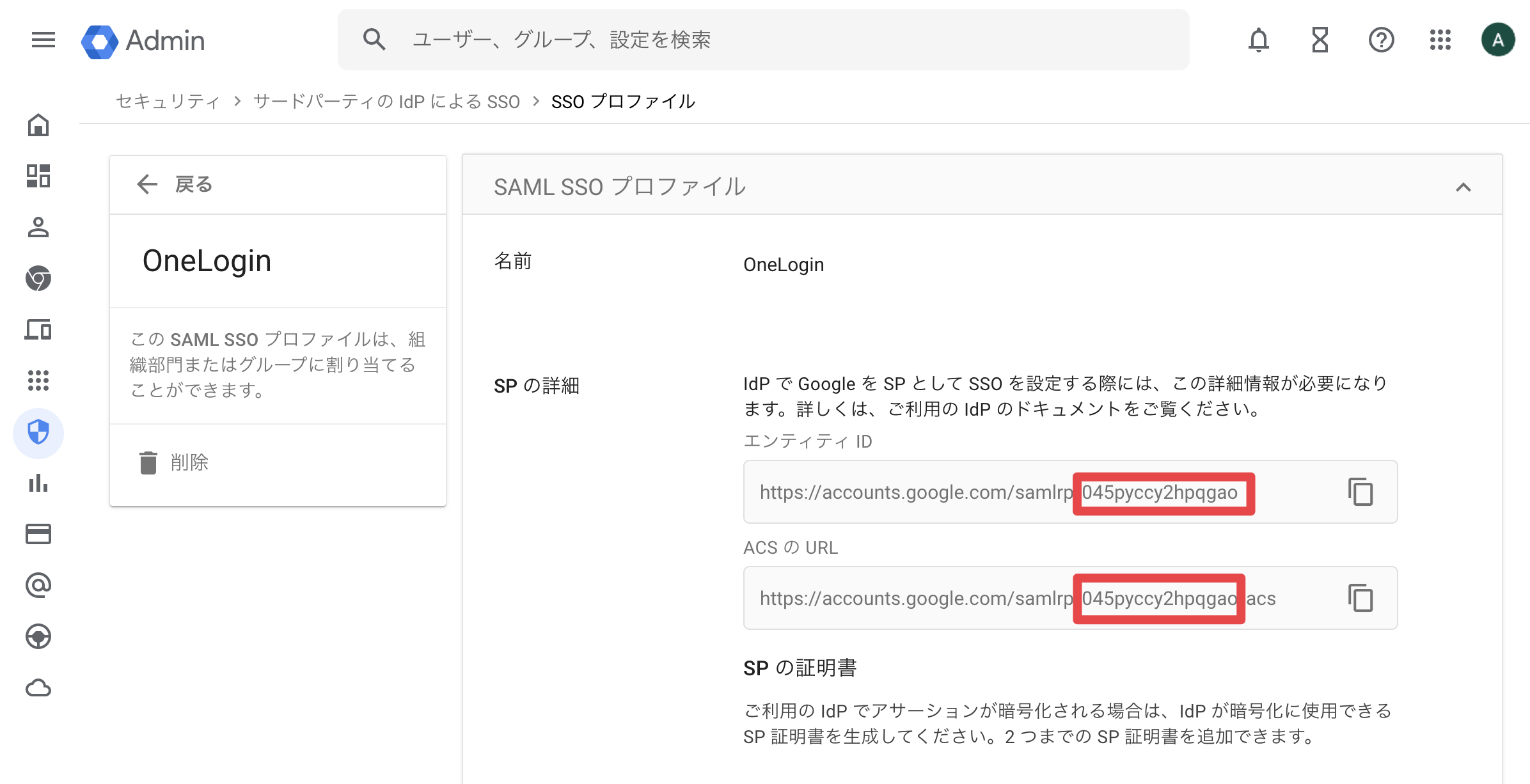Click the SP の詳細 label
Viewport: 1530px width, 784px height.
tap(537, 386)
